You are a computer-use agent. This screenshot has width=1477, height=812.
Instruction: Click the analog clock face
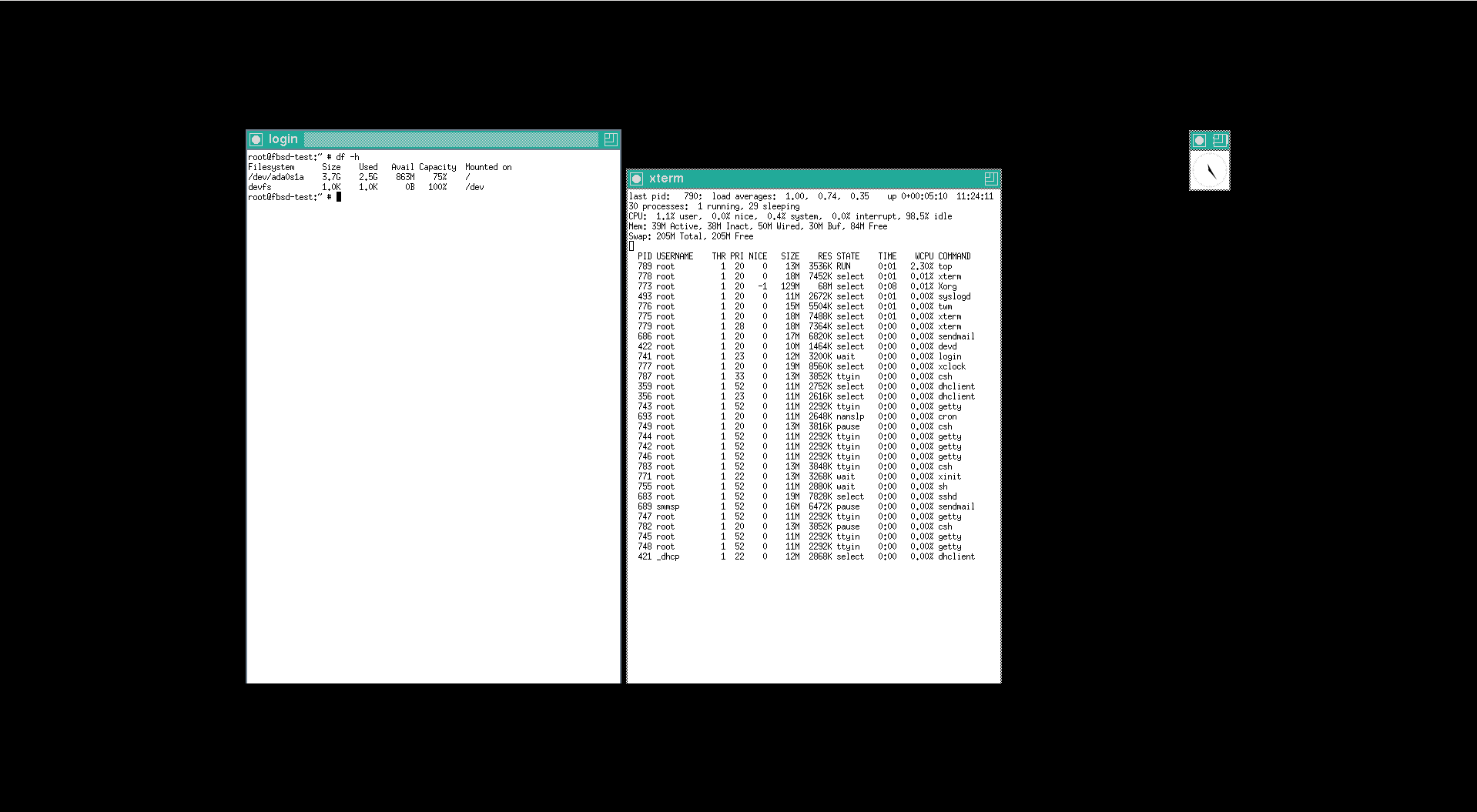[1210, 171]
